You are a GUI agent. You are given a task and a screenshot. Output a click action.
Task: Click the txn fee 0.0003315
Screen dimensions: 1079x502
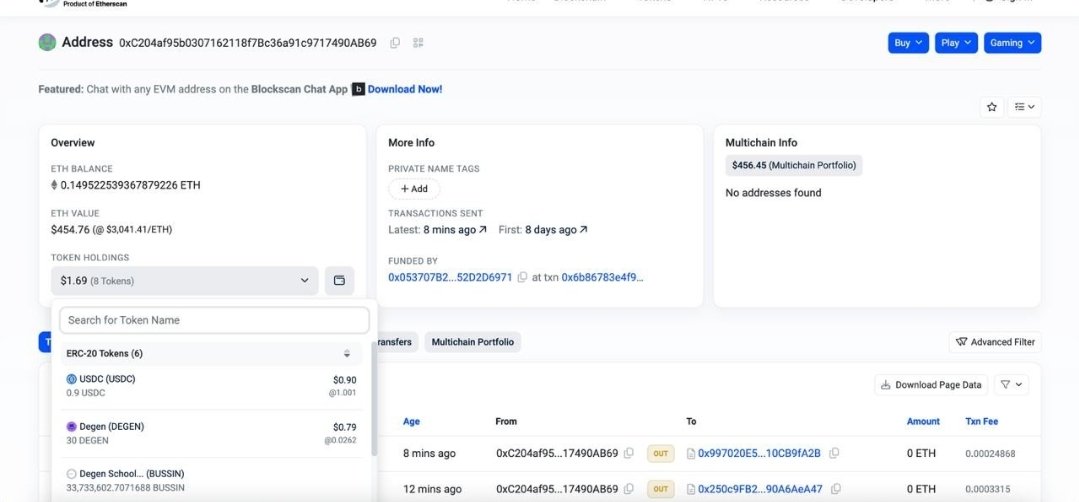987,490
